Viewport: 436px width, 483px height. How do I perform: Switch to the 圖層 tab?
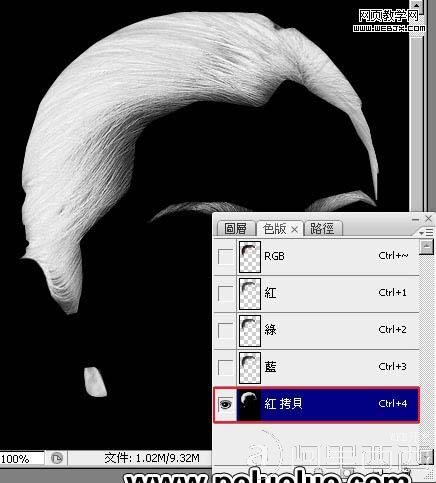[x=236, y=229]
